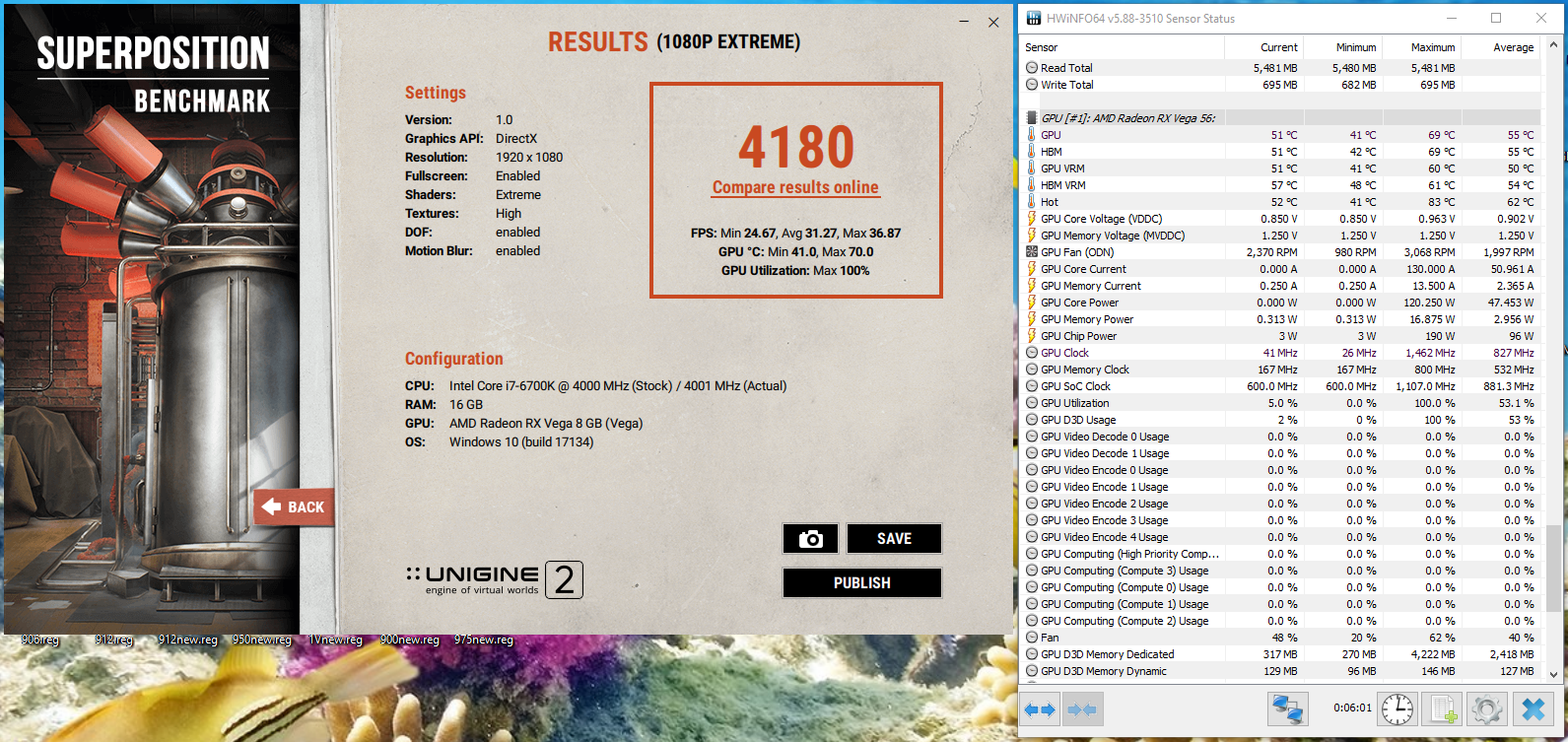Open the Compare results online link
This screenshot has width=1568, height=742.
tap(795, 187)
